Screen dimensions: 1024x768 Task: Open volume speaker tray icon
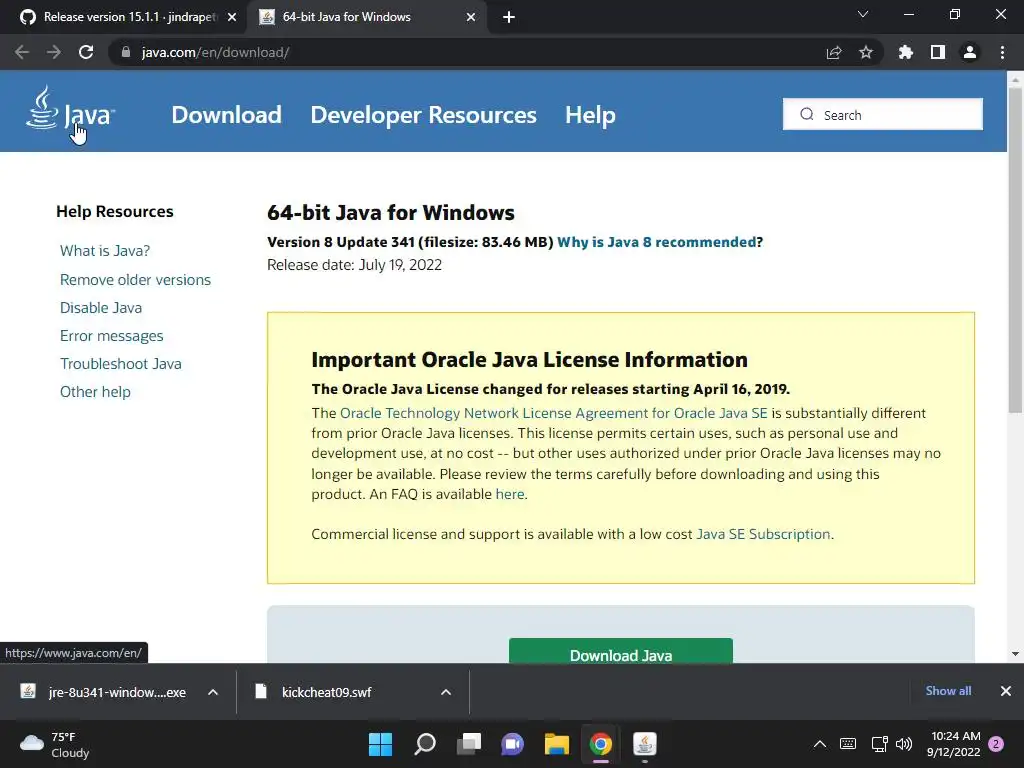[904, 744]
